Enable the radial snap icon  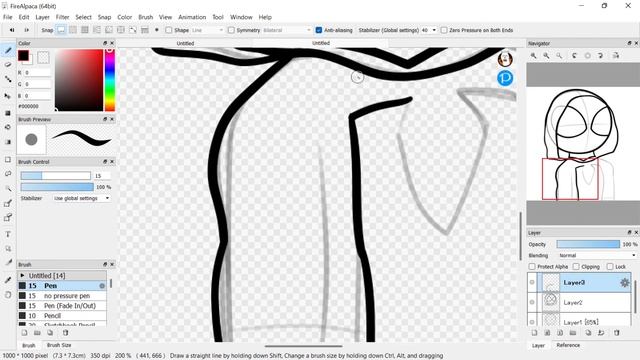pyautogui.click(x=109, y=30)
